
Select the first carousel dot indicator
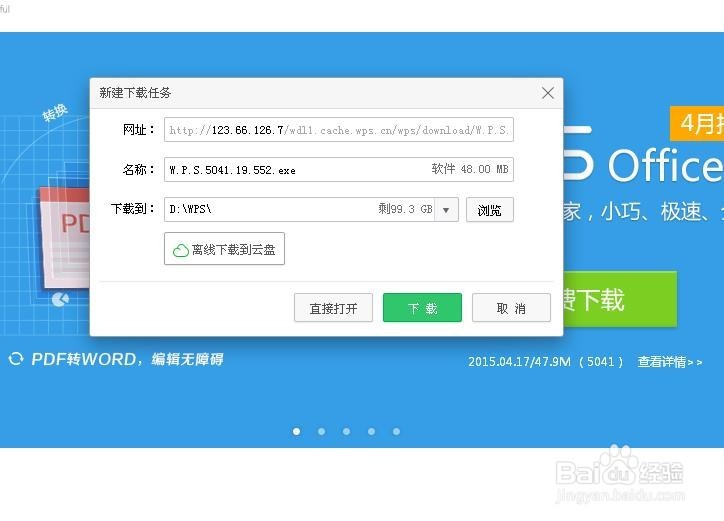point(296,431)
